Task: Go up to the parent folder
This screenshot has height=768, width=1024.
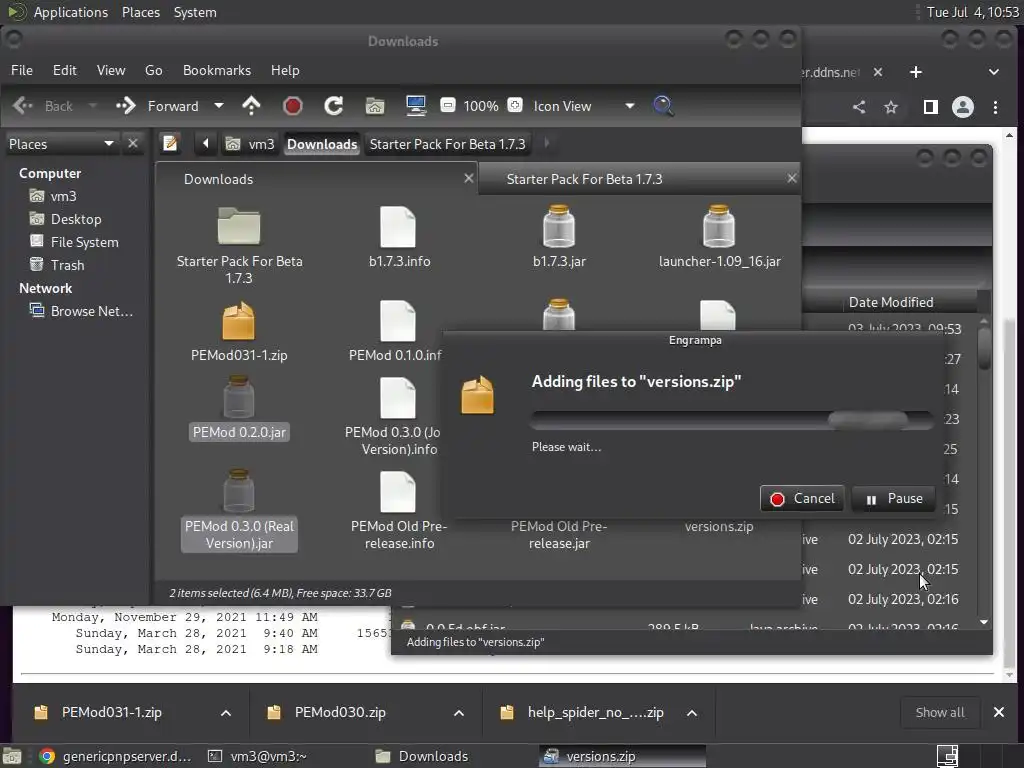Action: coord(251,106)
